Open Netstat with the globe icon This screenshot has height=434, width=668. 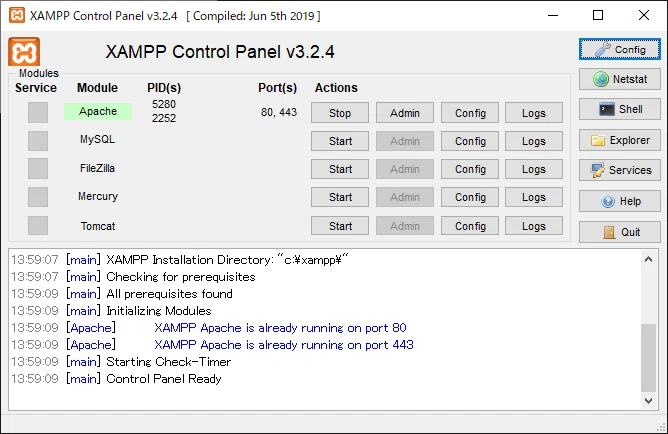pos(619,79)
